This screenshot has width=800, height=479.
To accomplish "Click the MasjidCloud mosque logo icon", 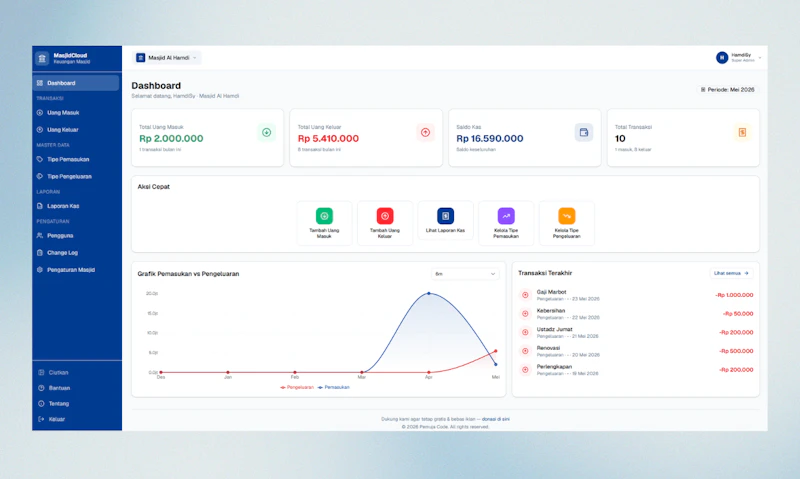I will pyautogui.click(x=42, y=58).
